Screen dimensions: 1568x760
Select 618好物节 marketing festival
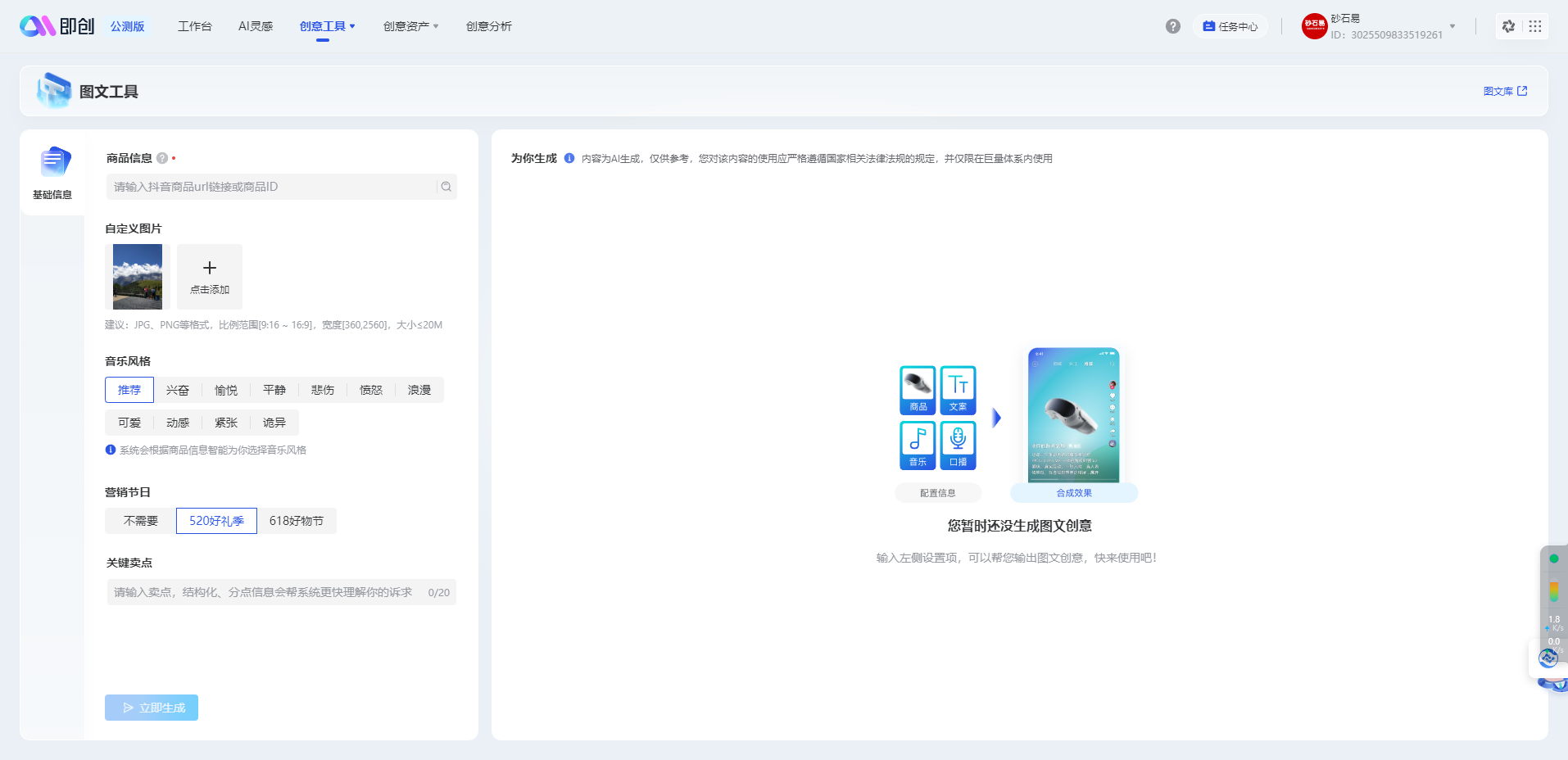click(x=297, y=520)
